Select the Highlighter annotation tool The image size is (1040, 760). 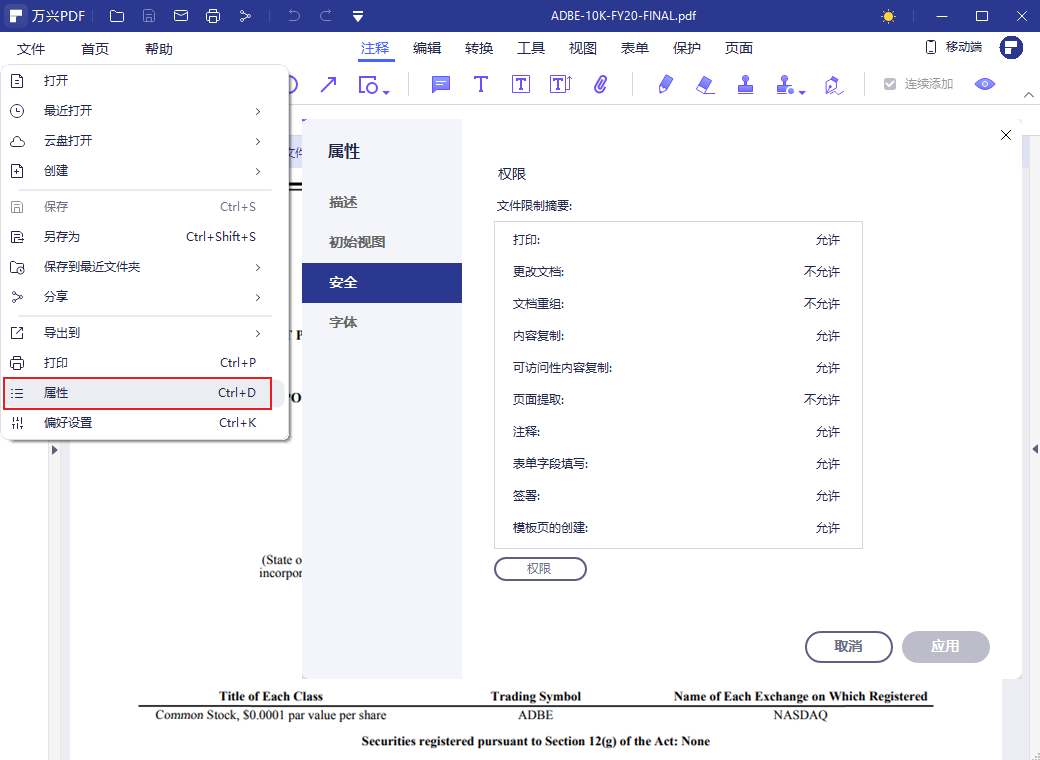pos(665,85)
